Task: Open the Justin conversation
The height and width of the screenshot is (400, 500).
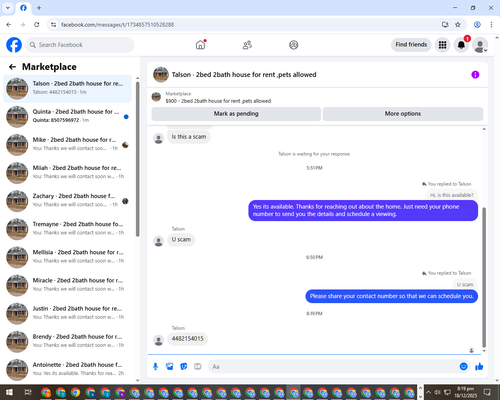Action: [x=67, y=313]
